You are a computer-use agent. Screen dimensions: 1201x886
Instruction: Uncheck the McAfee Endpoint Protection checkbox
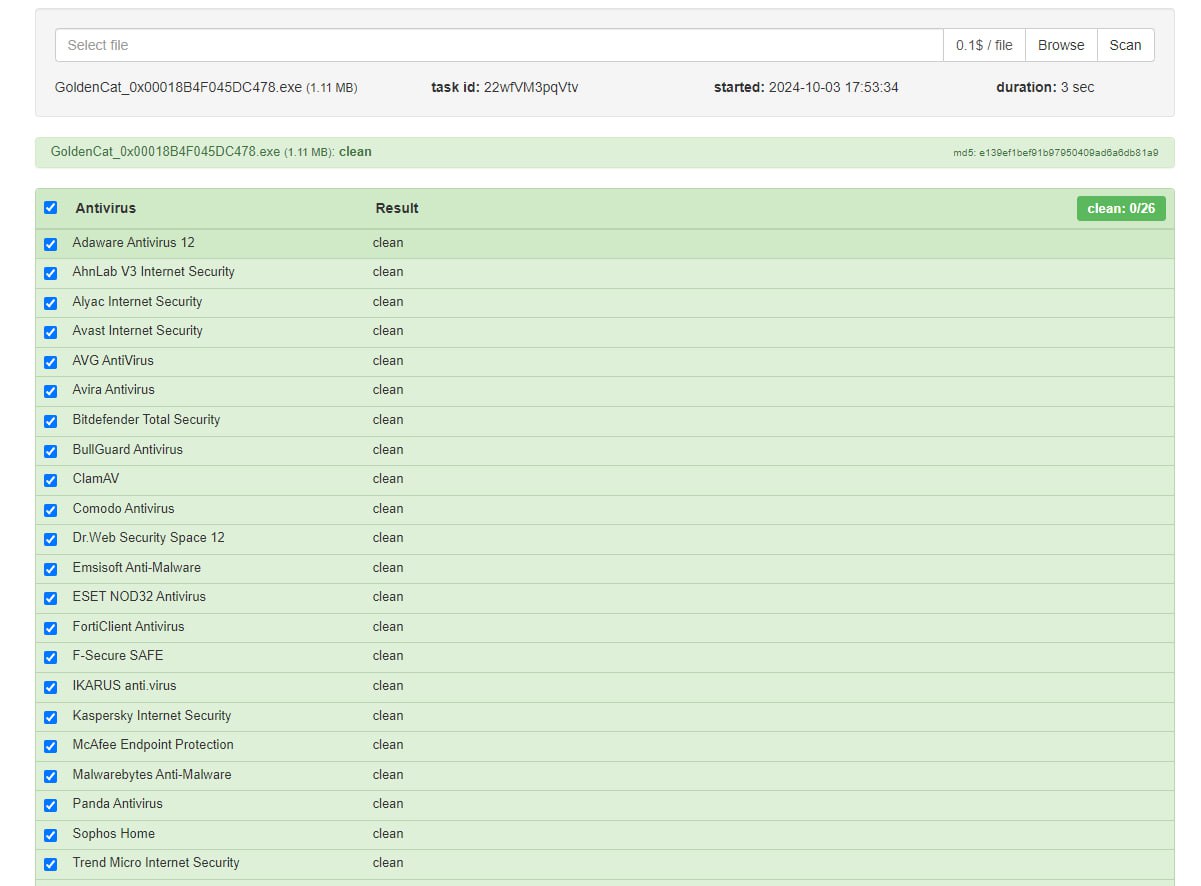(51, 746)
